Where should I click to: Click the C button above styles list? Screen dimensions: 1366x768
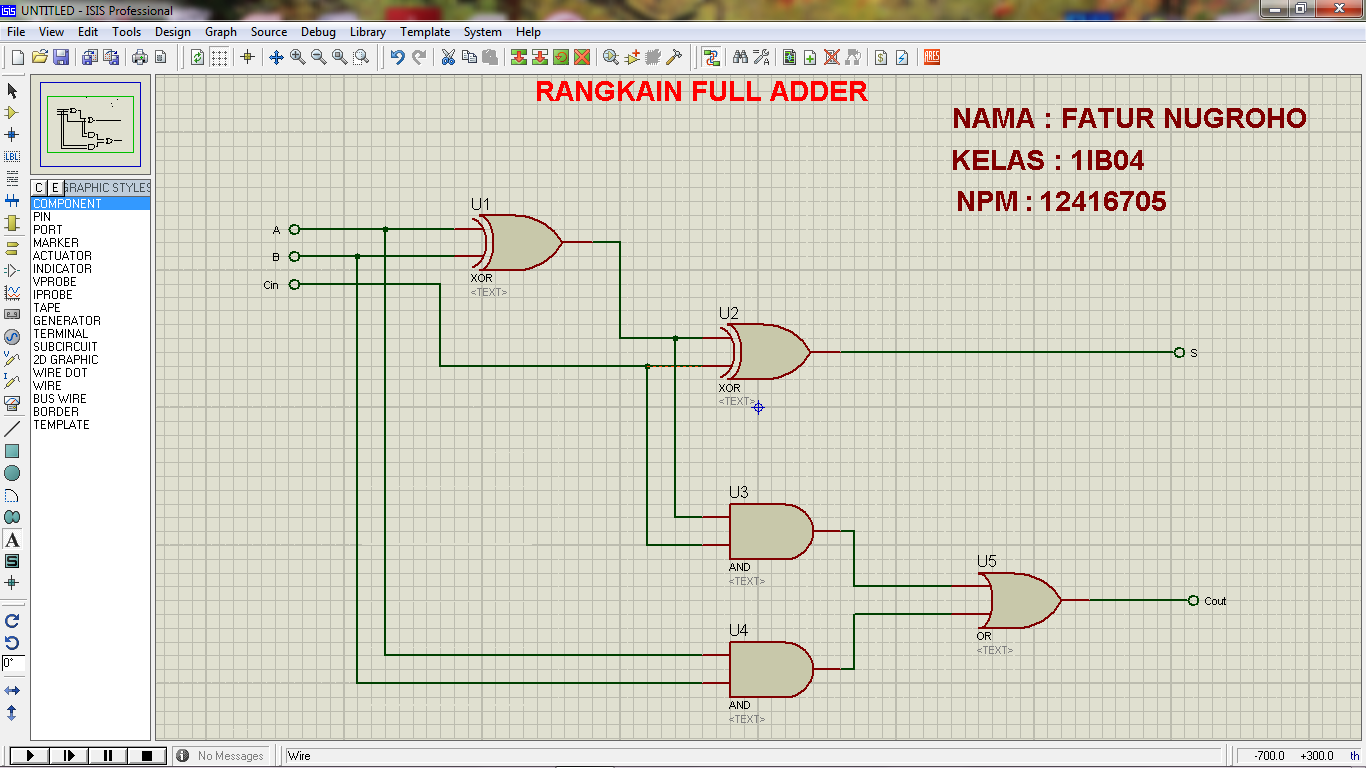click(x=38, y=187)
